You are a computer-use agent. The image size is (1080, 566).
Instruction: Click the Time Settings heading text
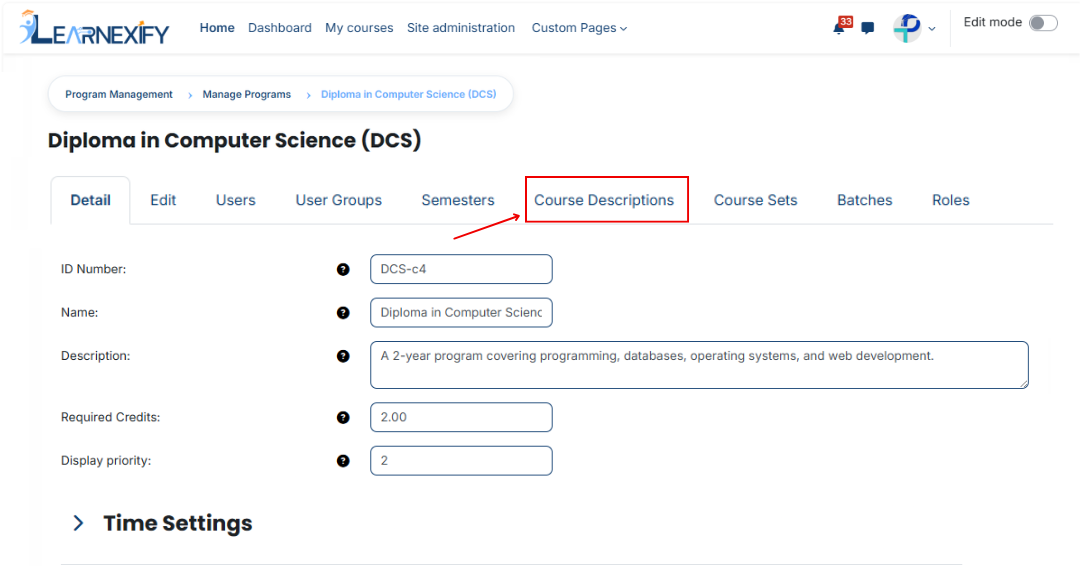178,523
